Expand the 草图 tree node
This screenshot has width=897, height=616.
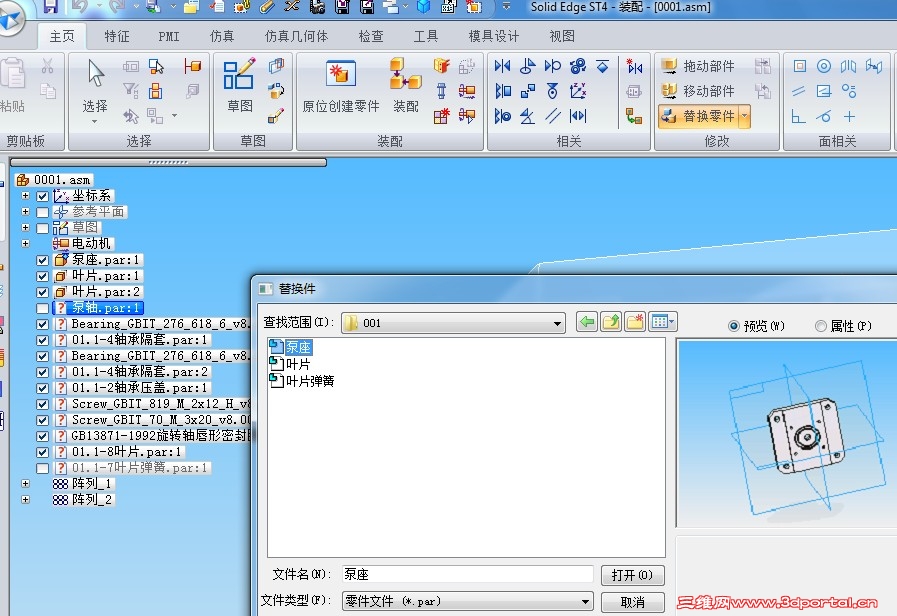(x=25, y=228)
